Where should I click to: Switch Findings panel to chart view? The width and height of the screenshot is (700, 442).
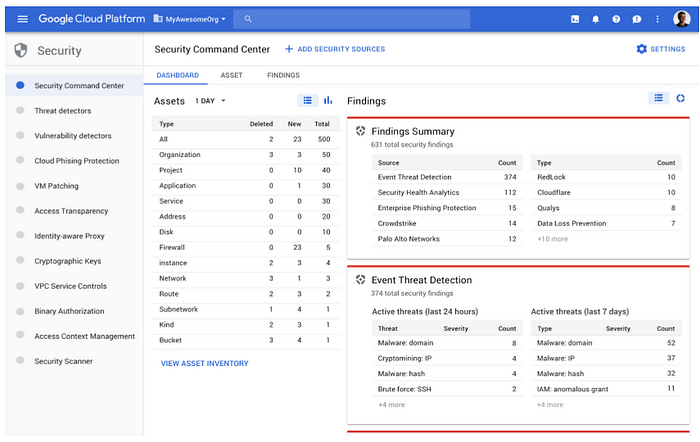[680, 98]
